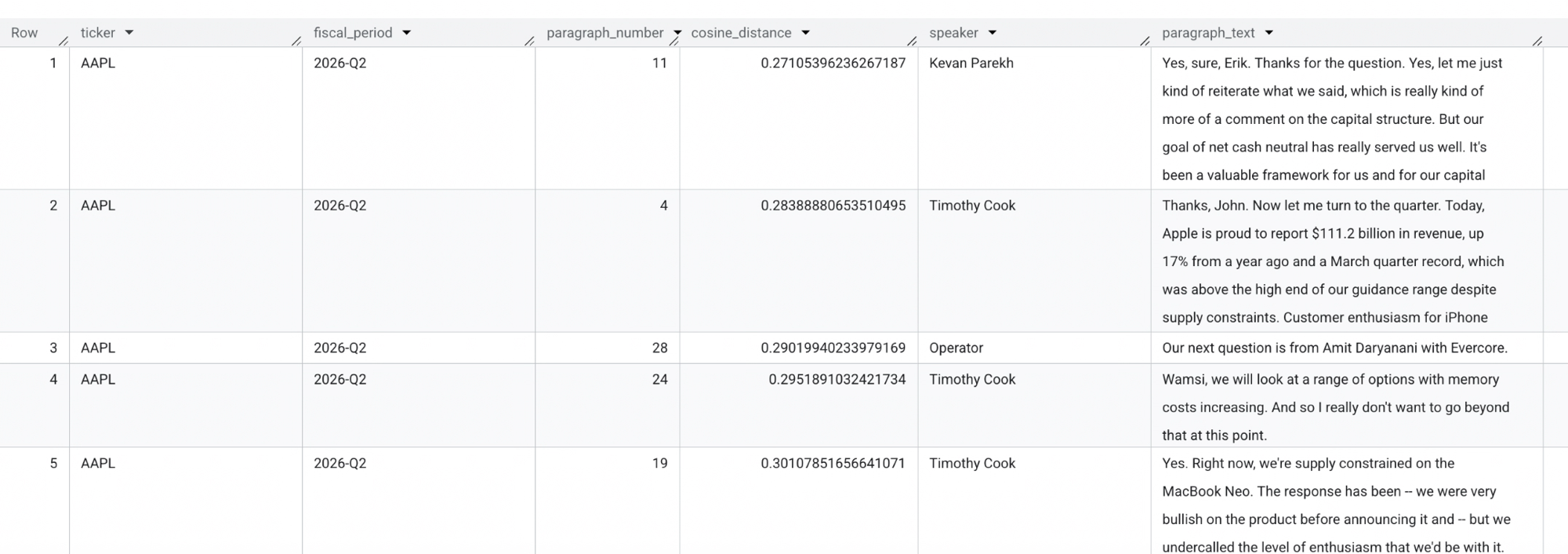Click row number 5

coord(53,463)
